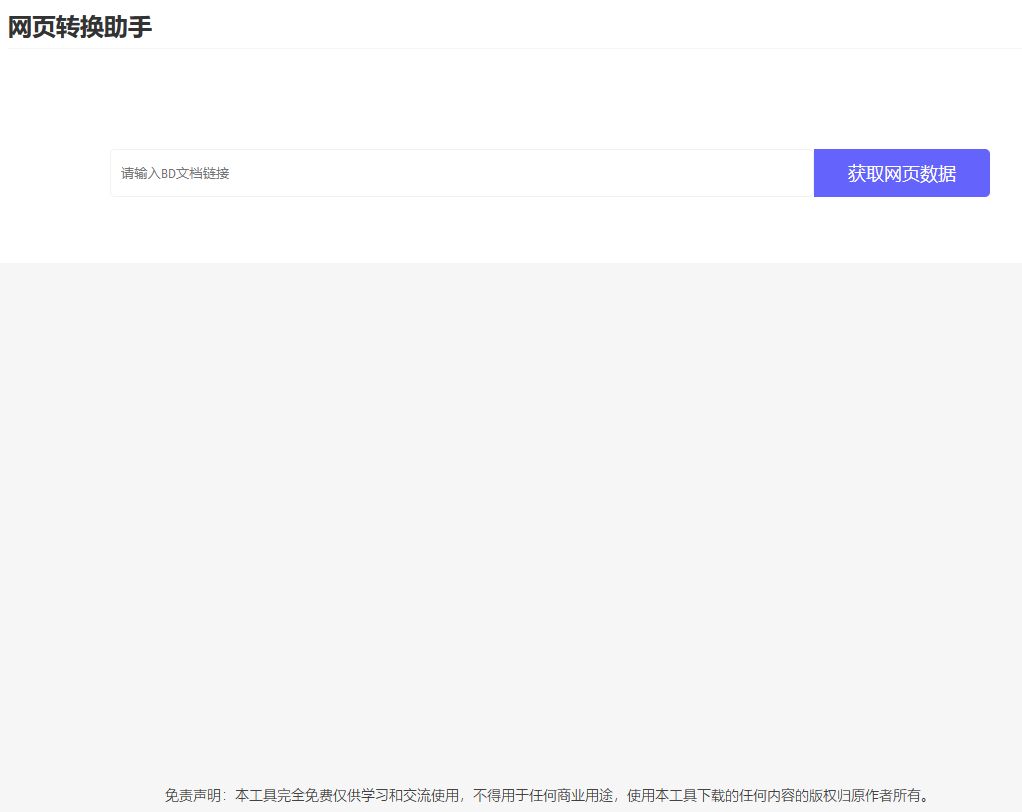Image resolution: width=1022 pixels, height=812 pixels.
Task: Click the 网页转换助手 page title
Action: click(x=80, y=27)
